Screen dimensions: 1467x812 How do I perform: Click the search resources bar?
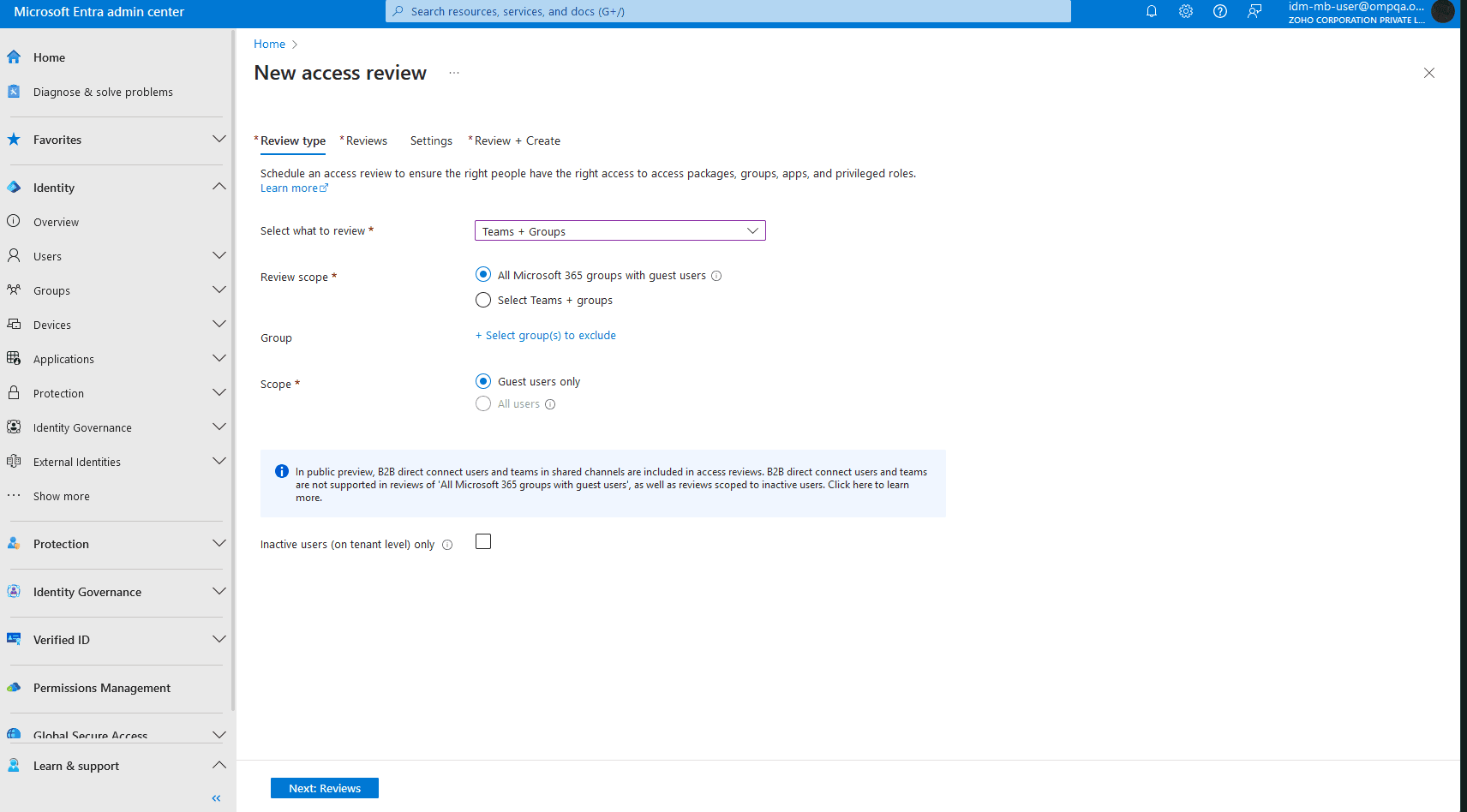pos(728,11)
